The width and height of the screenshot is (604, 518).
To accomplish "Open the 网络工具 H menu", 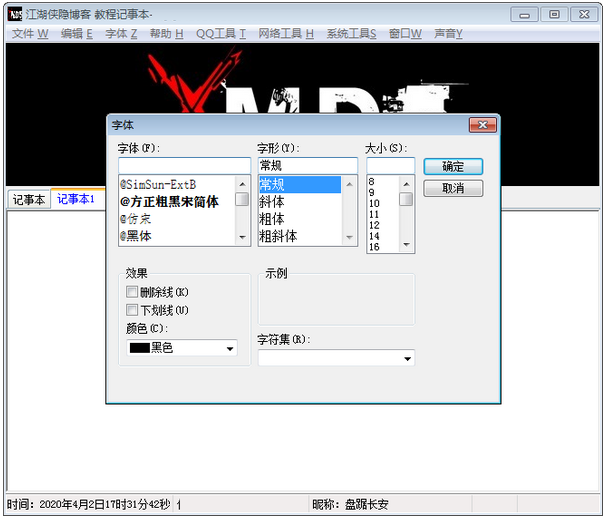I will click(286, 34).
